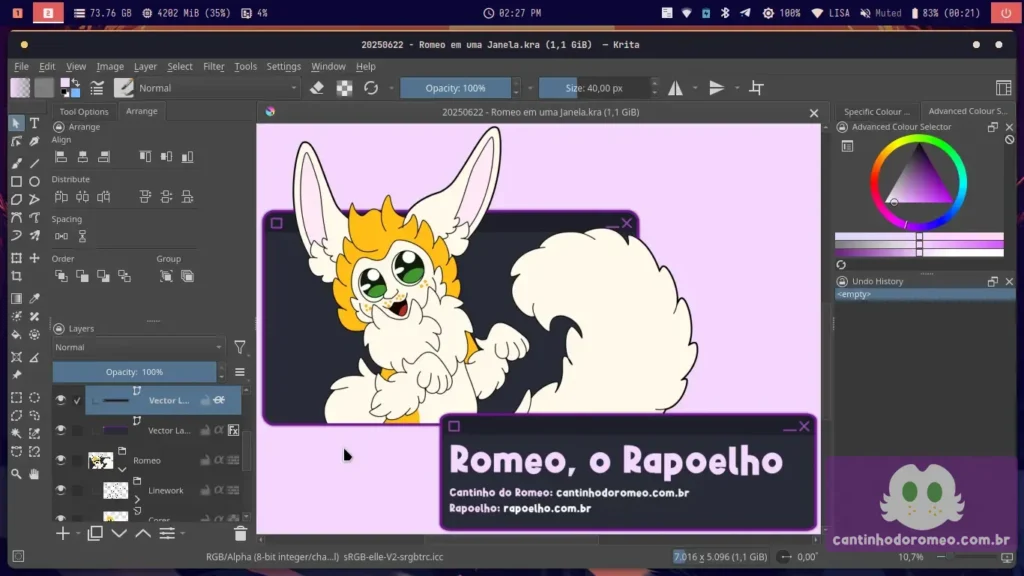The image size is (1024, 576).
Task: Select the Rectangle tool
Action: [x=16, y=182]
